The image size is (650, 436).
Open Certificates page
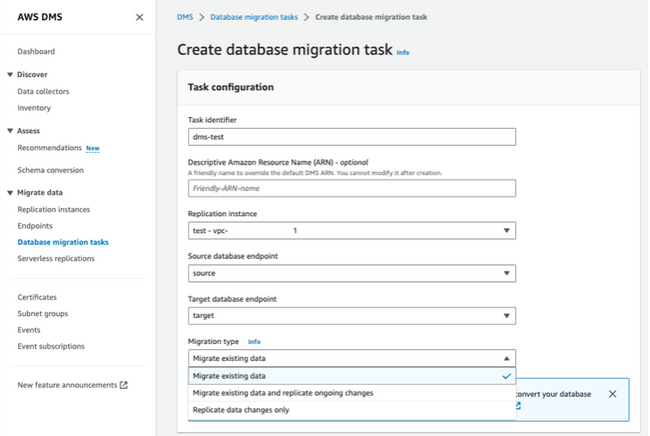37,297
